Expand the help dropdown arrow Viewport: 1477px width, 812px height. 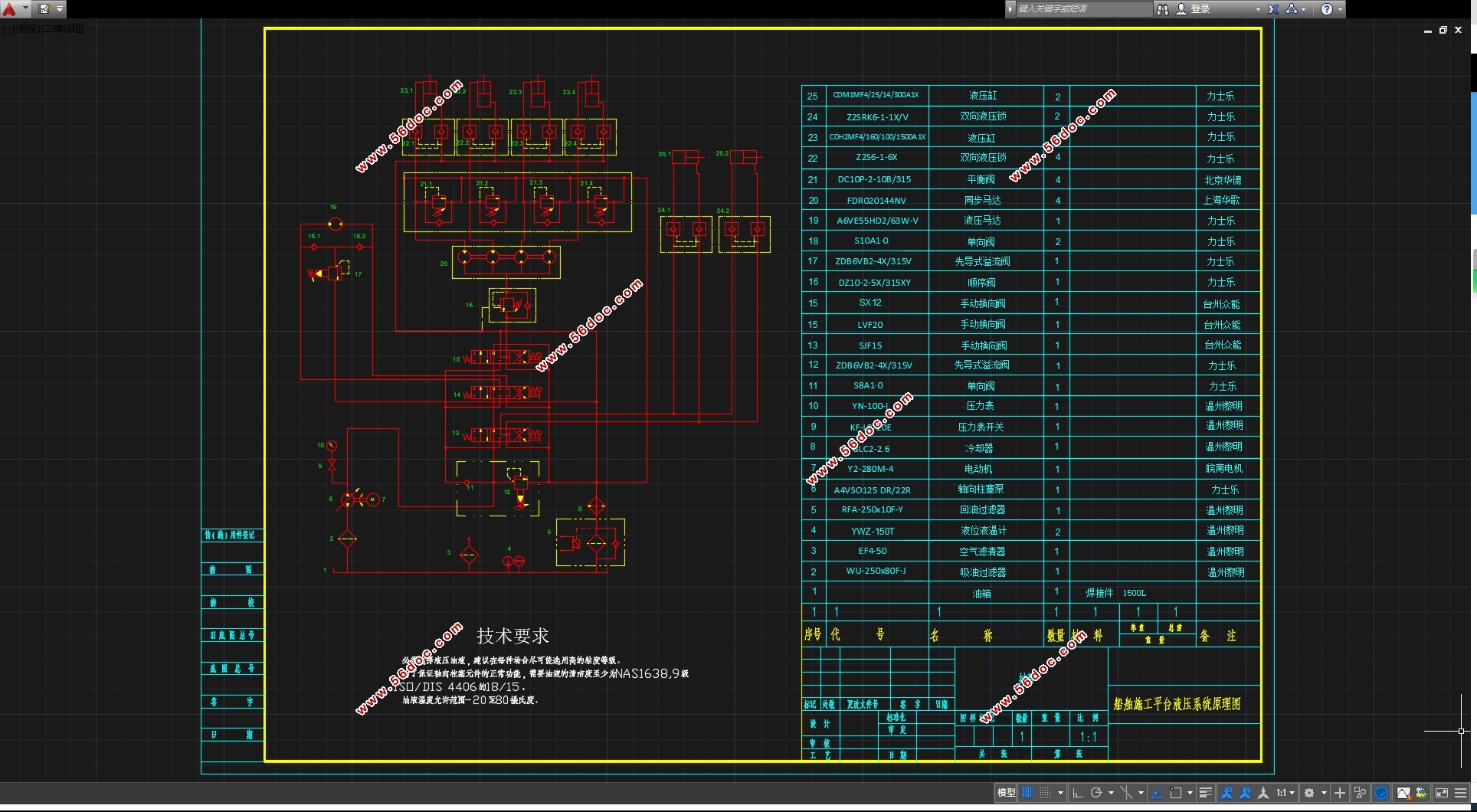[1340, 9]
